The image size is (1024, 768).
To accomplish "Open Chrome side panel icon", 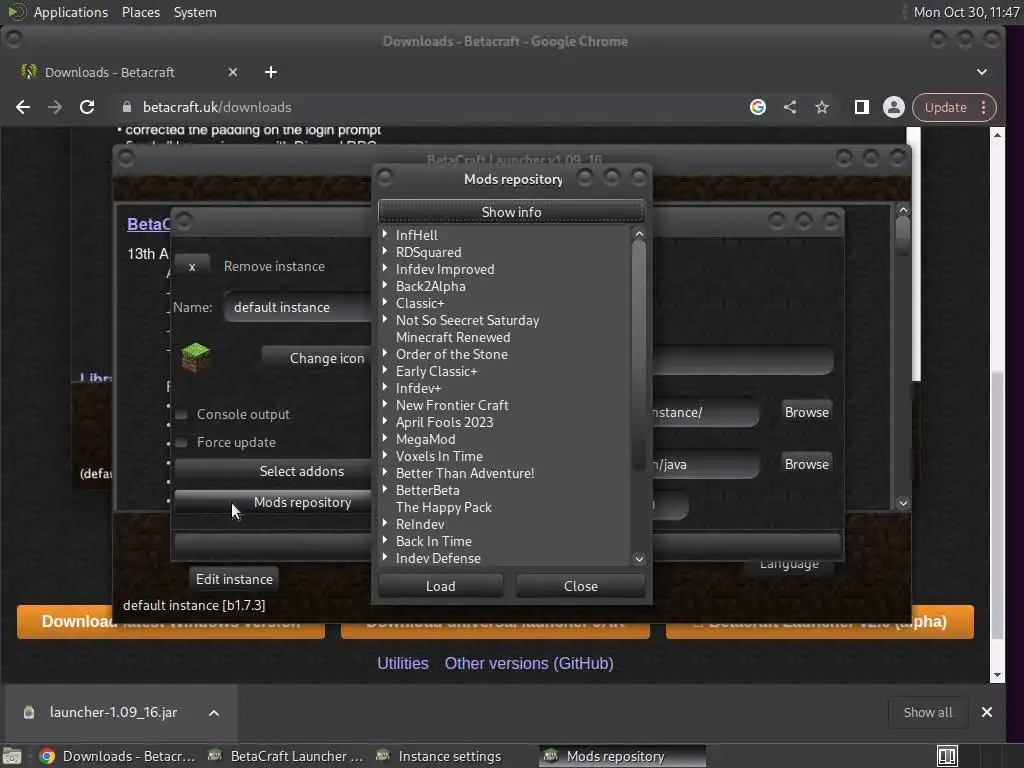I will click(x=861, y=107).
